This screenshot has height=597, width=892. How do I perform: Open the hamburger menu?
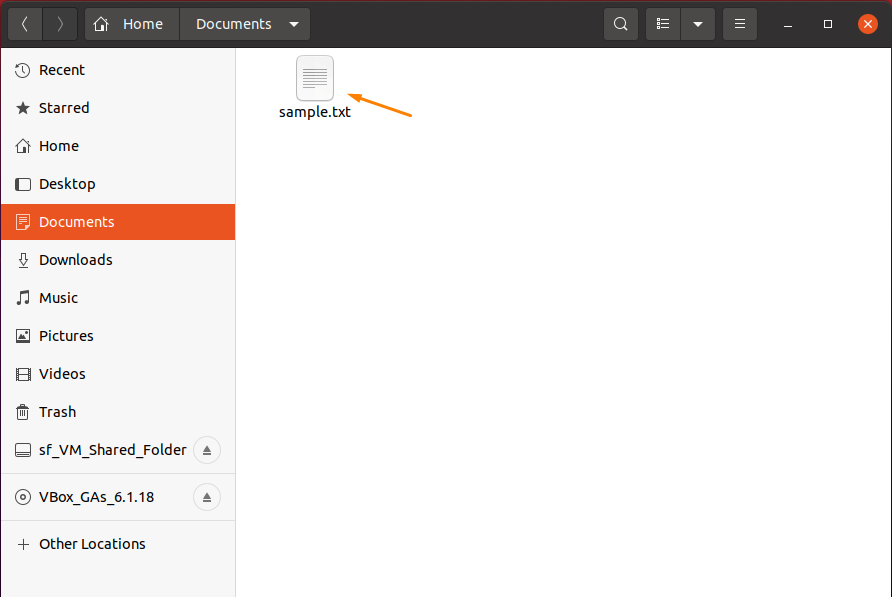tap(740, 24)
